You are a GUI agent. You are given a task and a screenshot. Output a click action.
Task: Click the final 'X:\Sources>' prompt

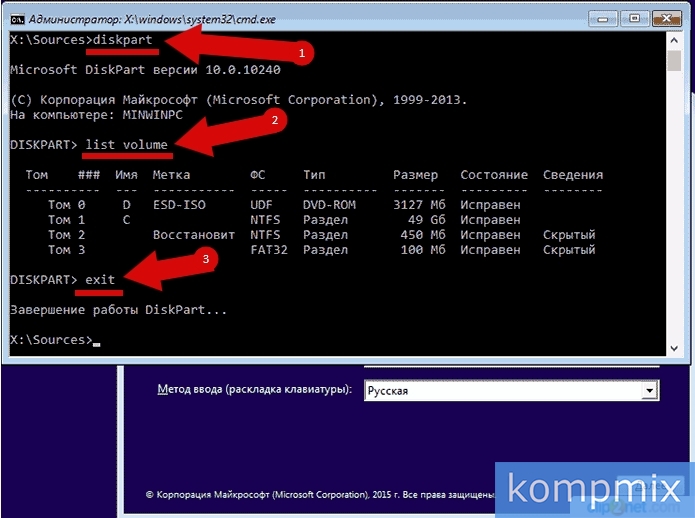tap(51, 340)
